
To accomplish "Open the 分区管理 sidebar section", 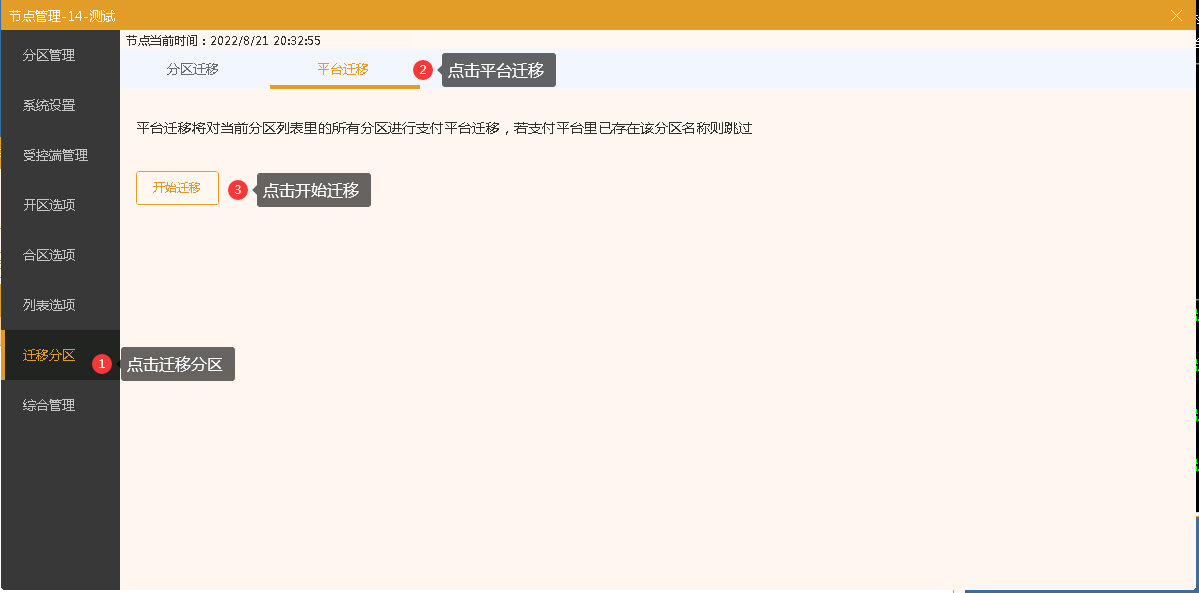I will pos(49,55).
